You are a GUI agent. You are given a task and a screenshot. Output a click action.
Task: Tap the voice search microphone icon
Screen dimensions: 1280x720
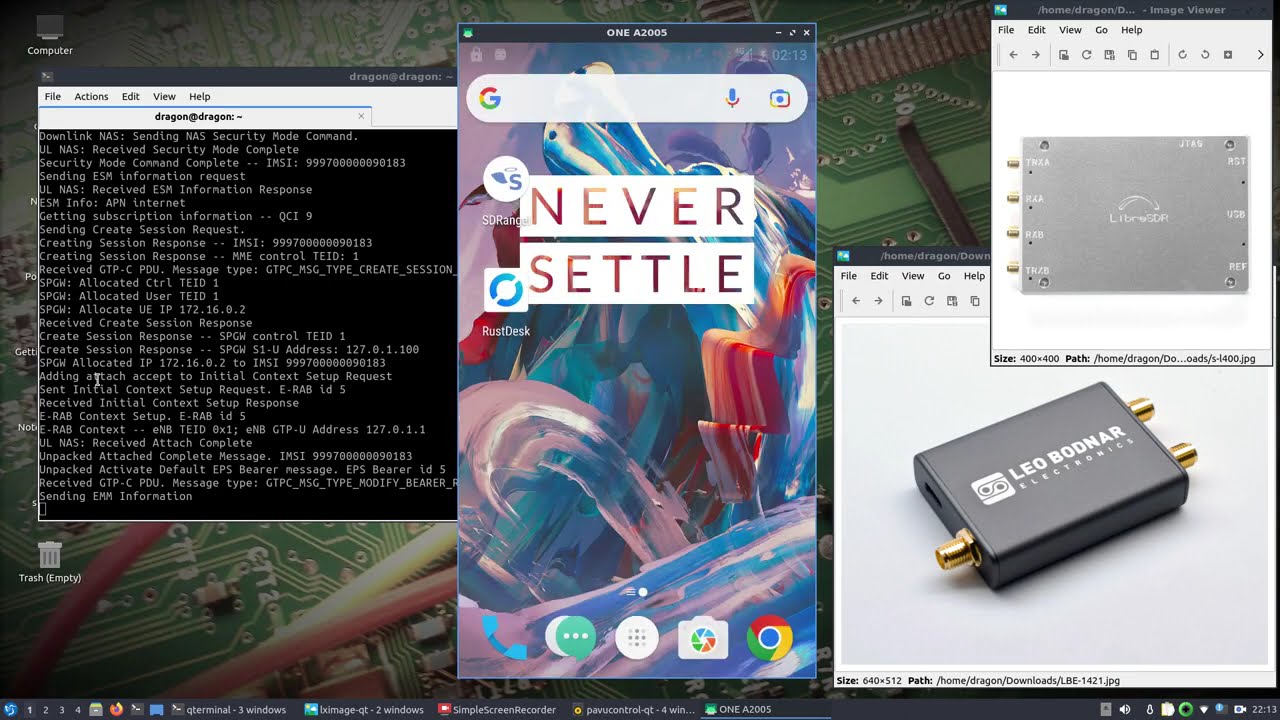[733, 98]
